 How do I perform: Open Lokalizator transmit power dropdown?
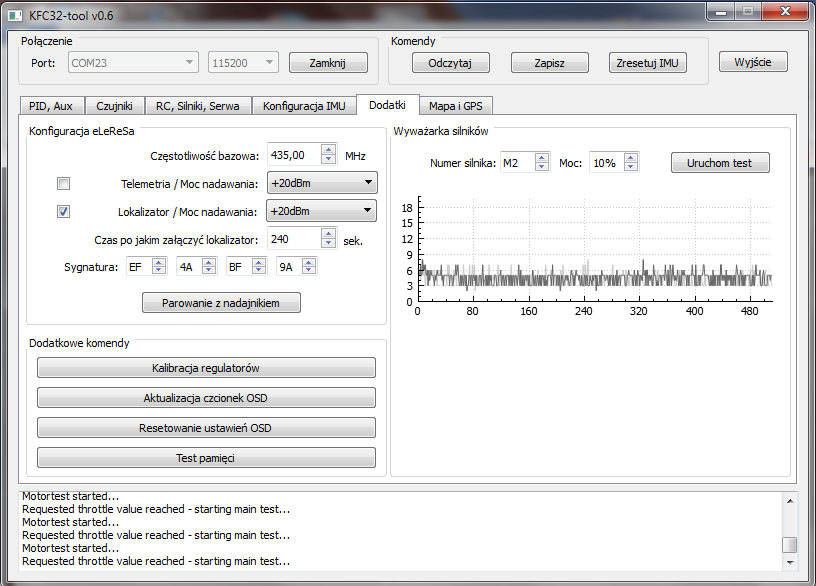pos(321,211)
